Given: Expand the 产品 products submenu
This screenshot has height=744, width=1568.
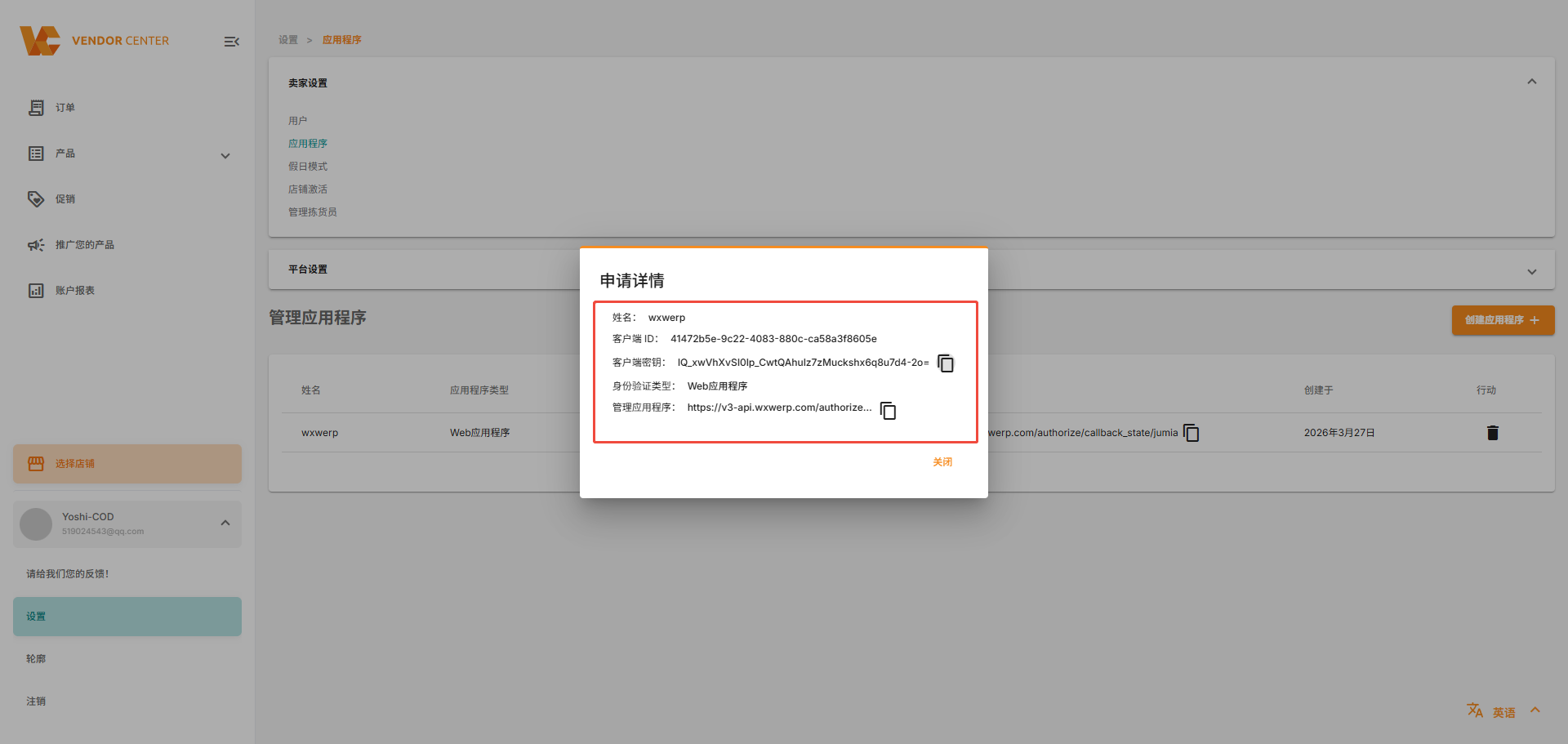Looking at the screenshot, I should pos(225,155).
